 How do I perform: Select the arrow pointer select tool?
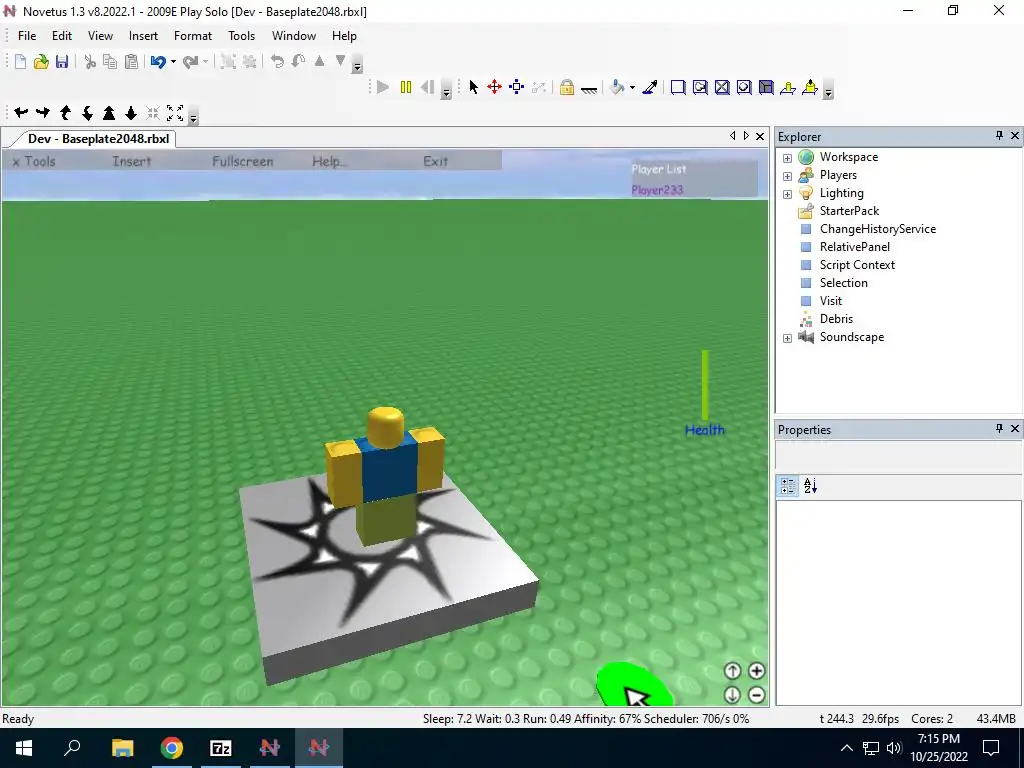(x=473, y=87)
